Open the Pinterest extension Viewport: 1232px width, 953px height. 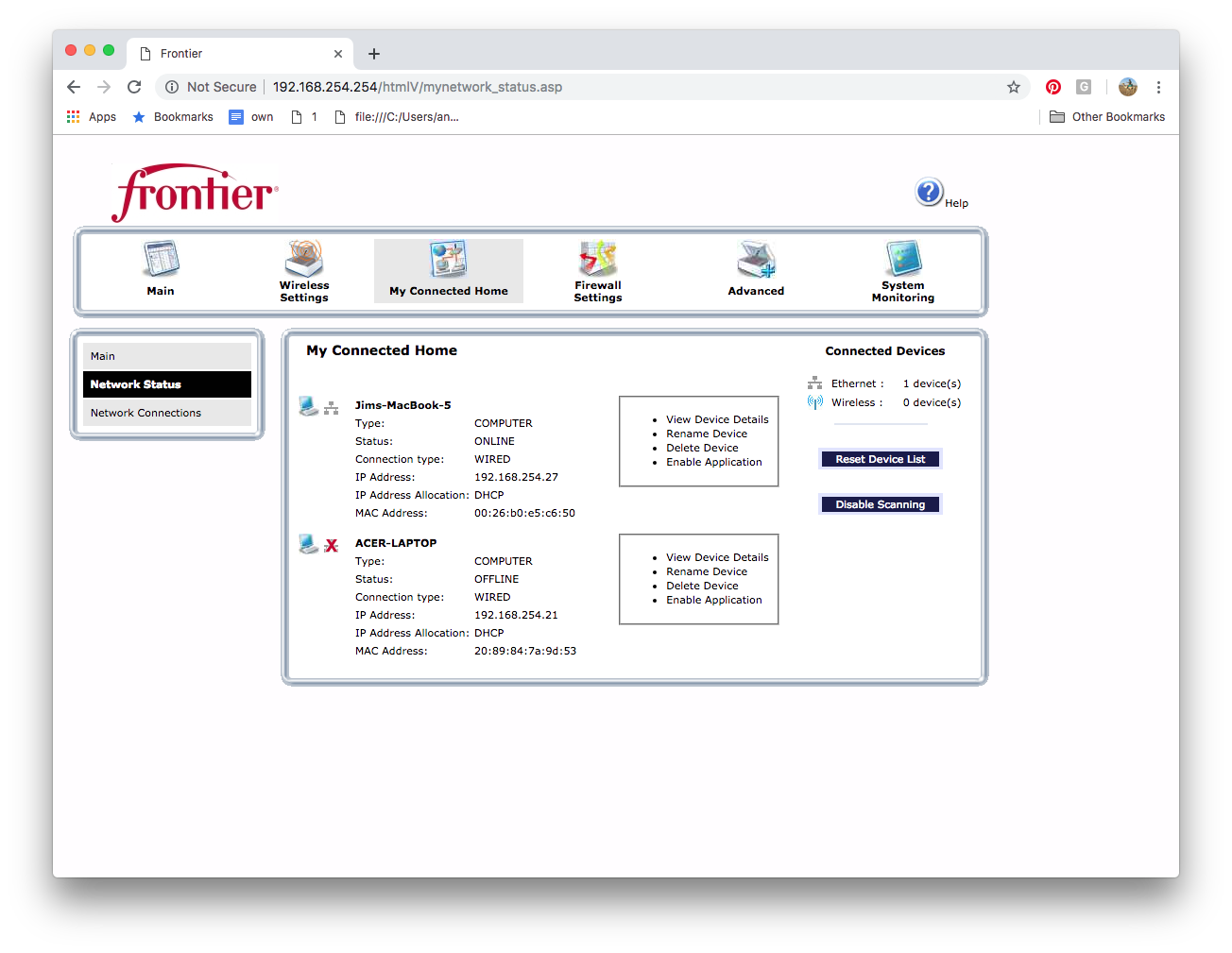click(x=1053, y=87)
